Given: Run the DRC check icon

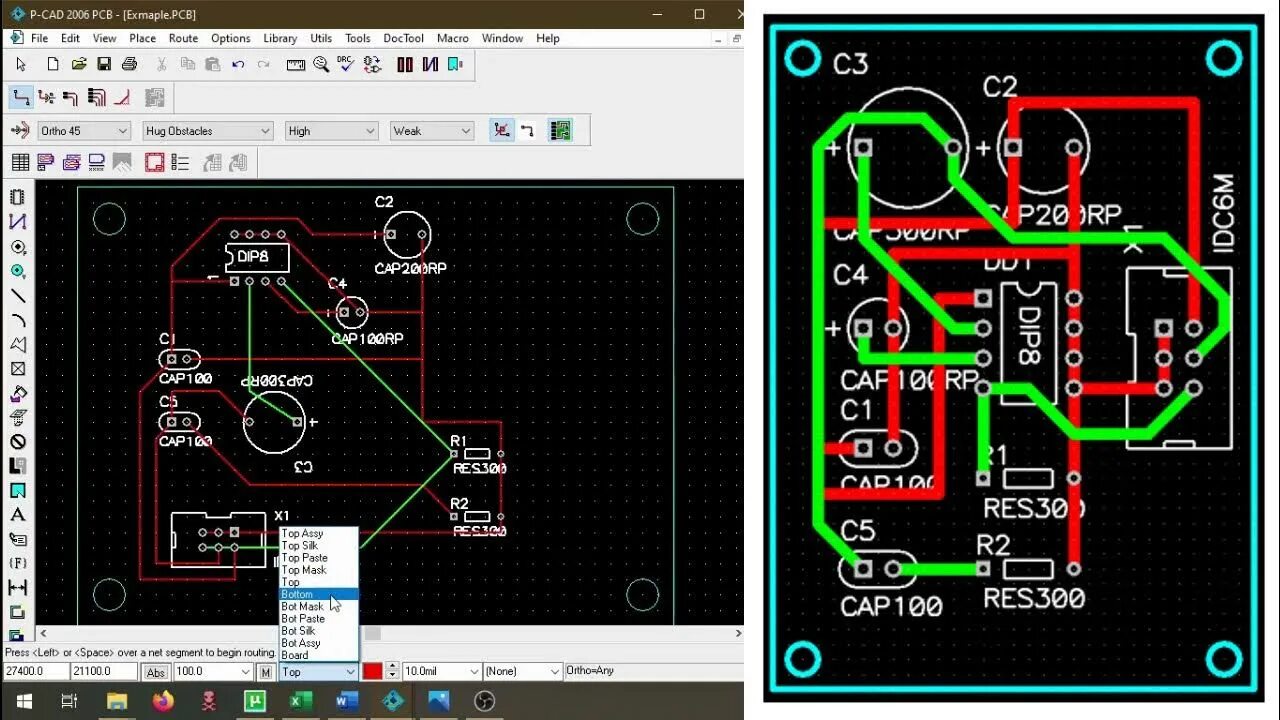Looking at the screenshot, I should (346, 64).
